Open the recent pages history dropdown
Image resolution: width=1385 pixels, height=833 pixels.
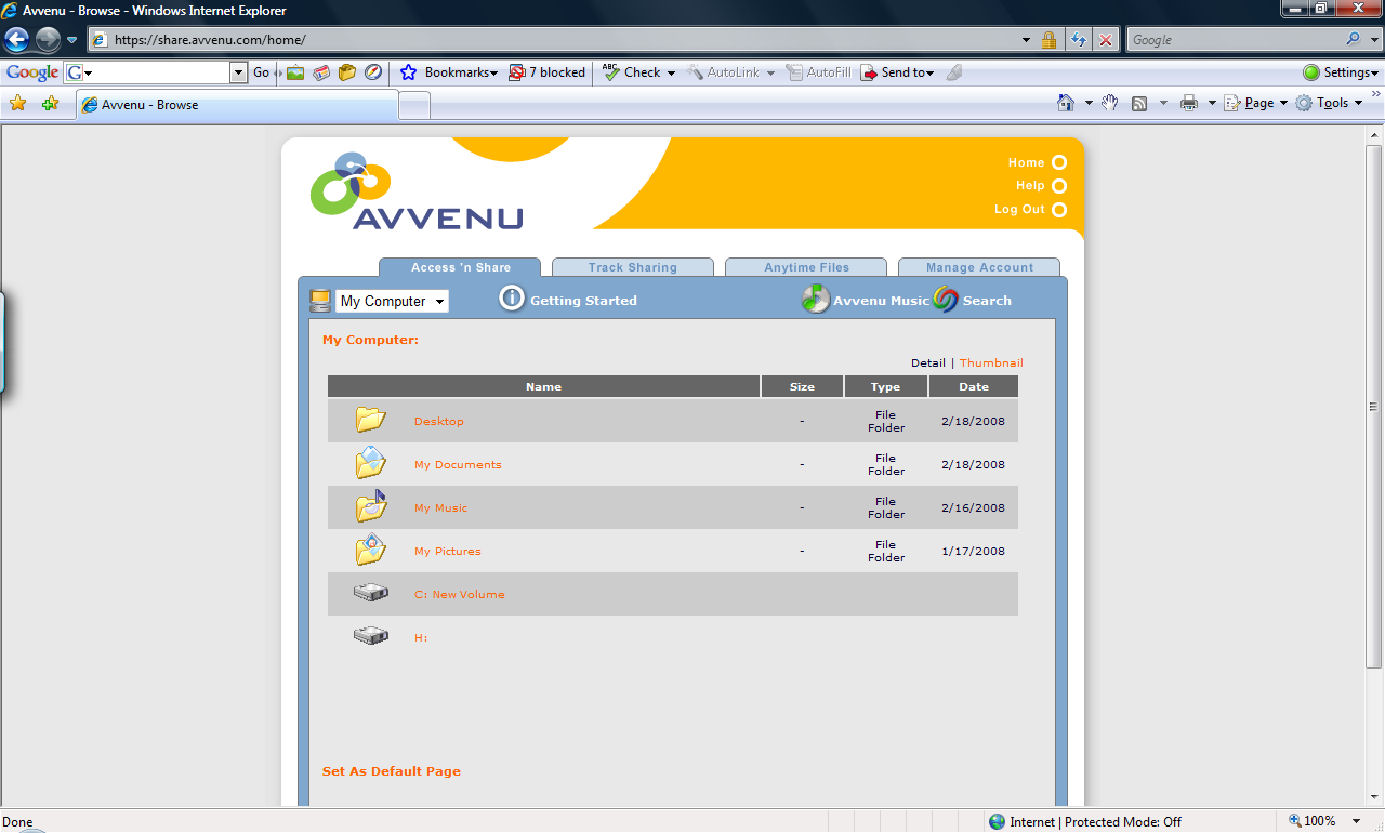[x=72, y=40]
